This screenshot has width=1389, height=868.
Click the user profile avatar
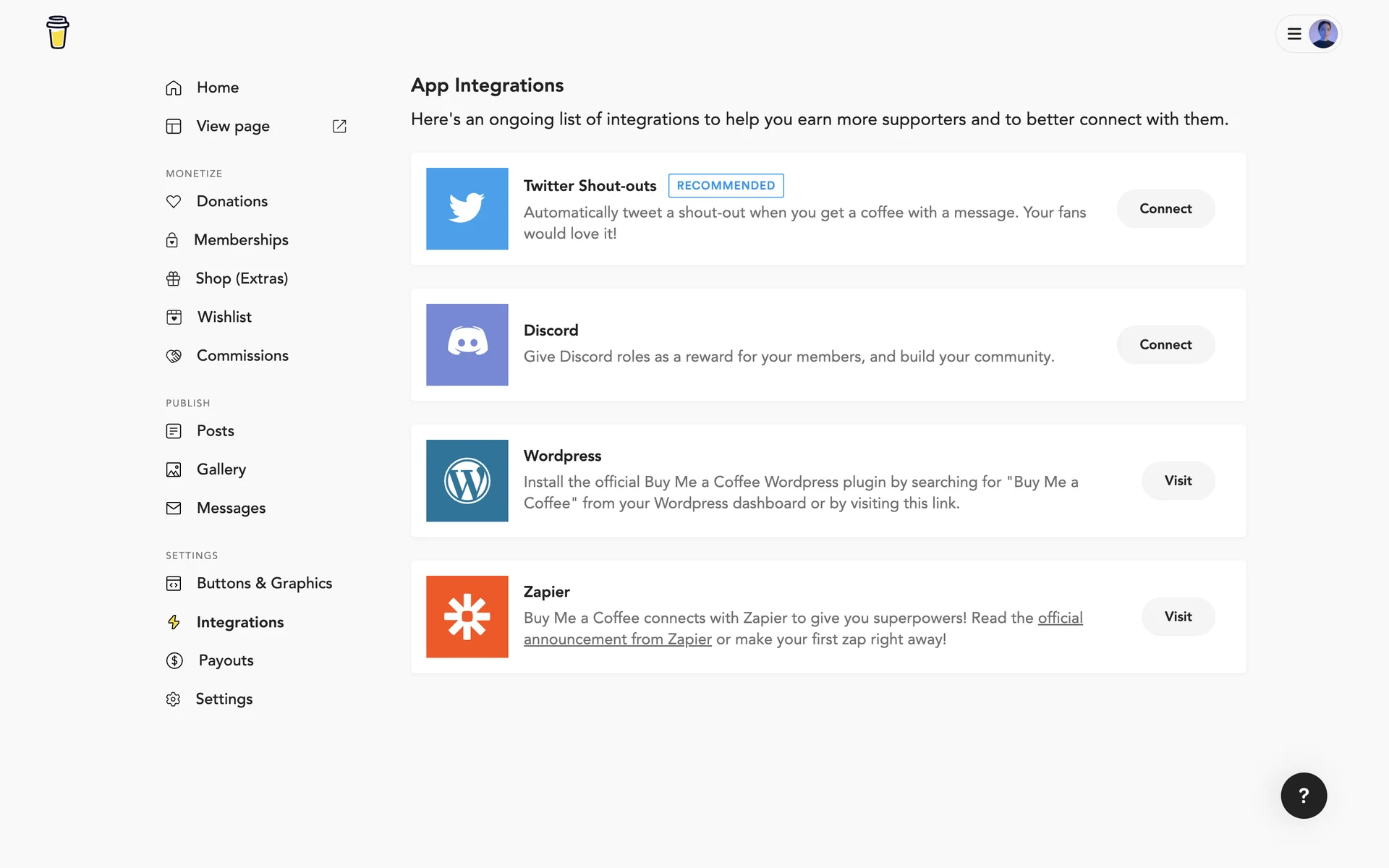point(1323,34)
